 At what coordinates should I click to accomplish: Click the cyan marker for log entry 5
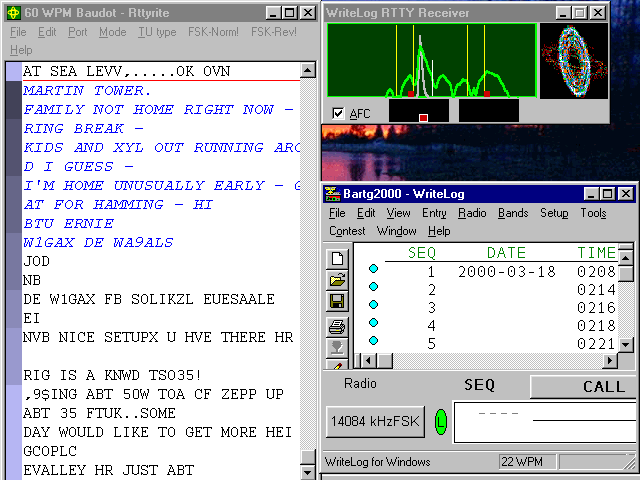373,340
